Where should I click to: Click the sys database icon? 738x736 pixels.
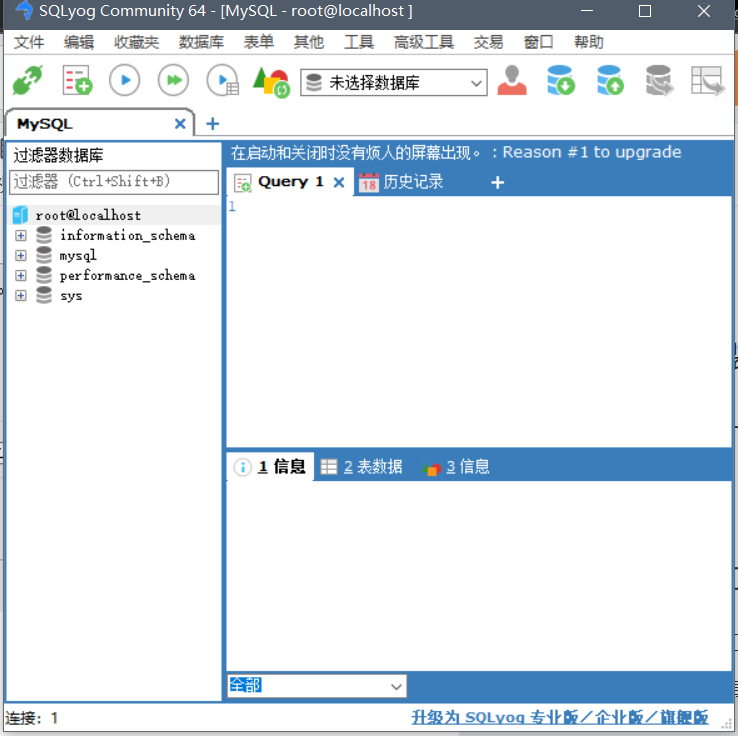(x=44, y=295)
